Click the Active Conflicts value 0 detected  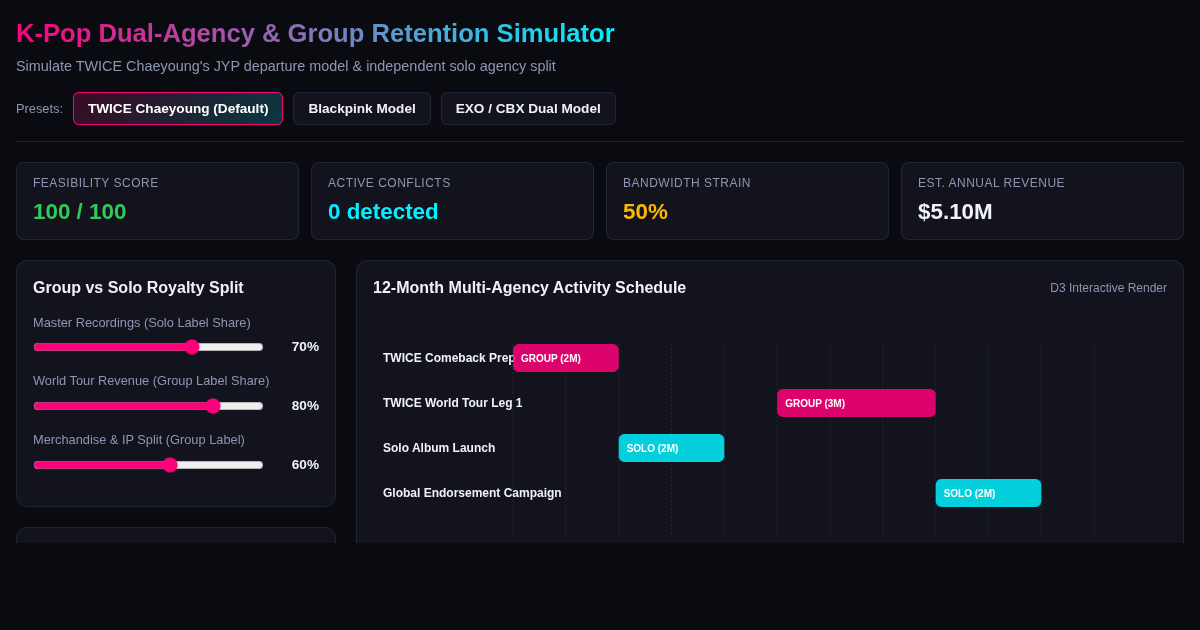click(383, 212)
